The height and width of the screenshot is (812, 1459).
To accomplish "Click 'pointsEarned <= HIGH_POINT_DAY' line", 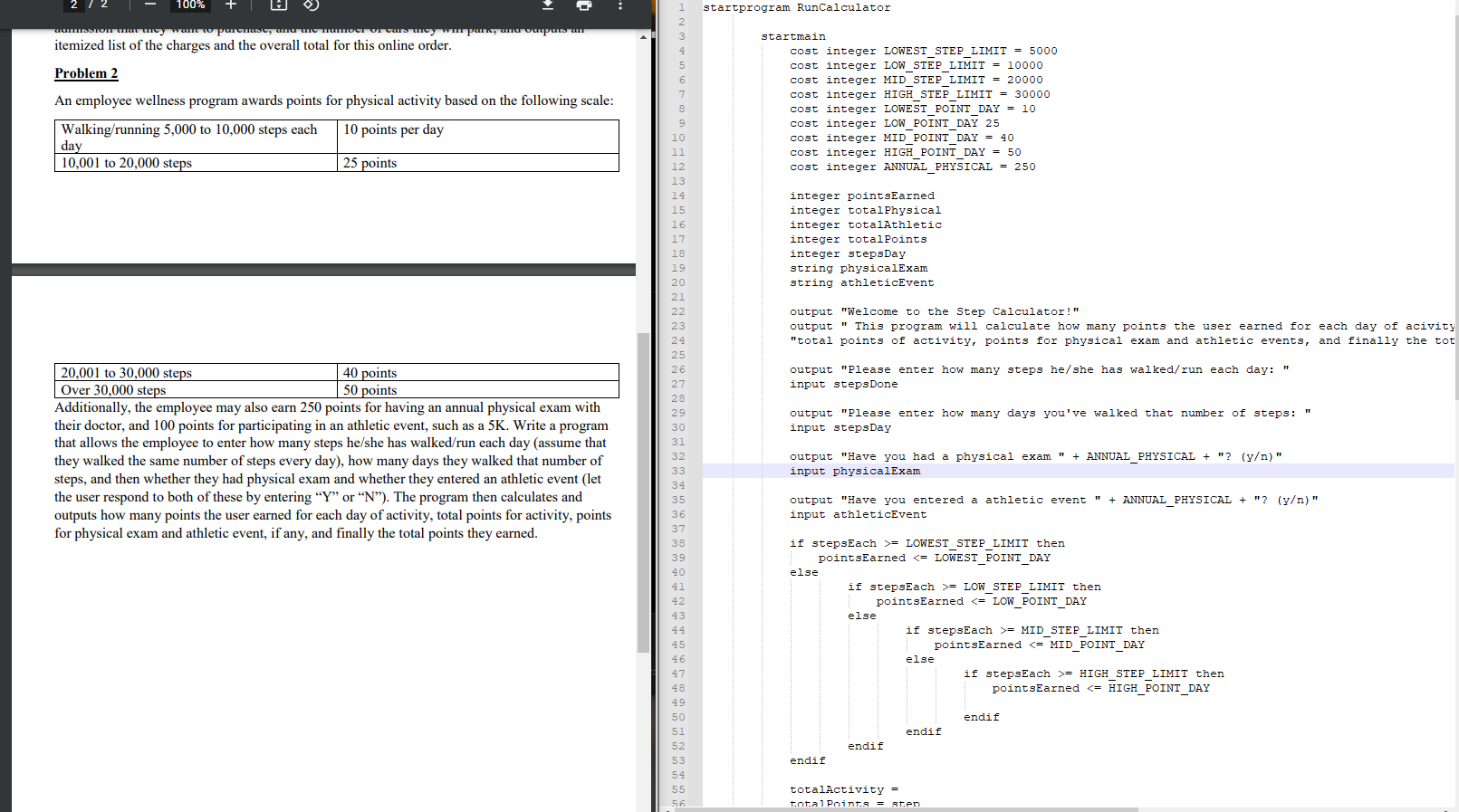I will [x=1101, y=688].
